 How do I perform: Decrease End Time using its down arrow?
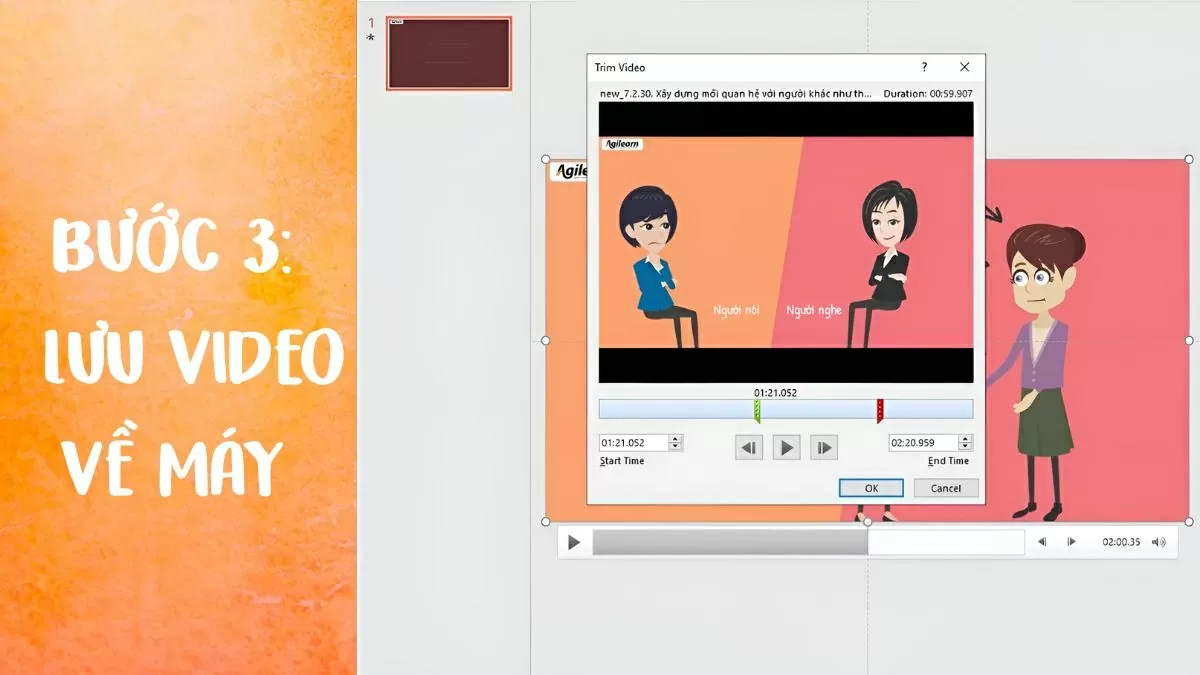[x=965, y=445]
